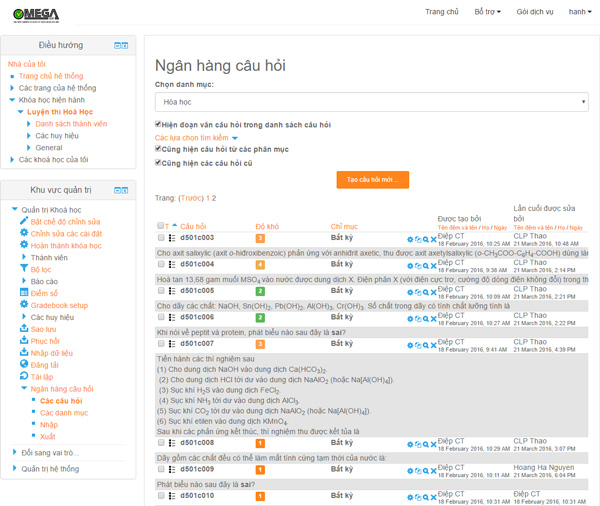Click the reset icon beside Tái lập
600x506 pixels.
coord(24,376)
